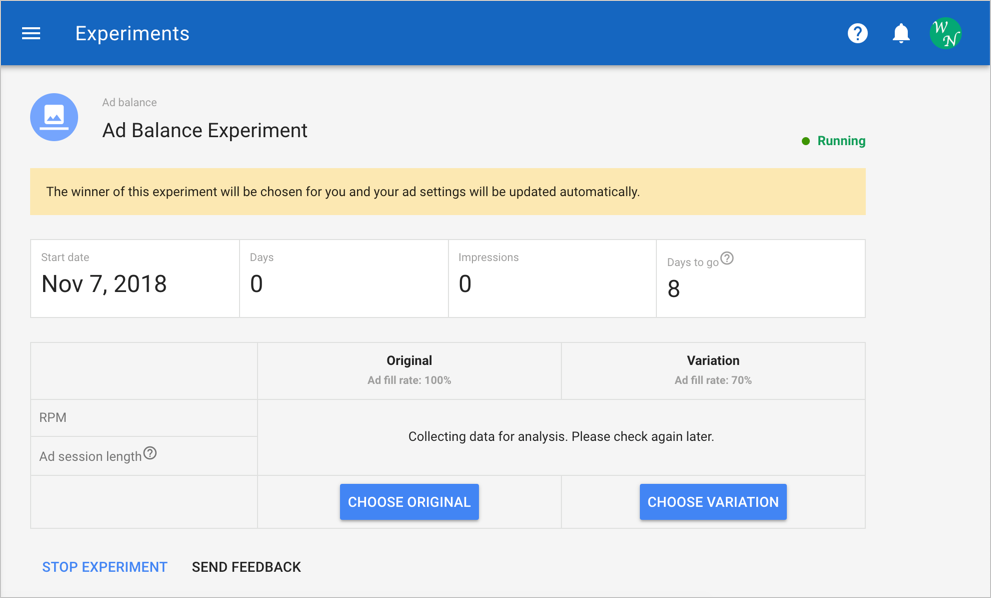Image resolution: width=991 pixels, height=598 pixels.
Task: Choose the Variation ad settings
Action: [713, 502]
